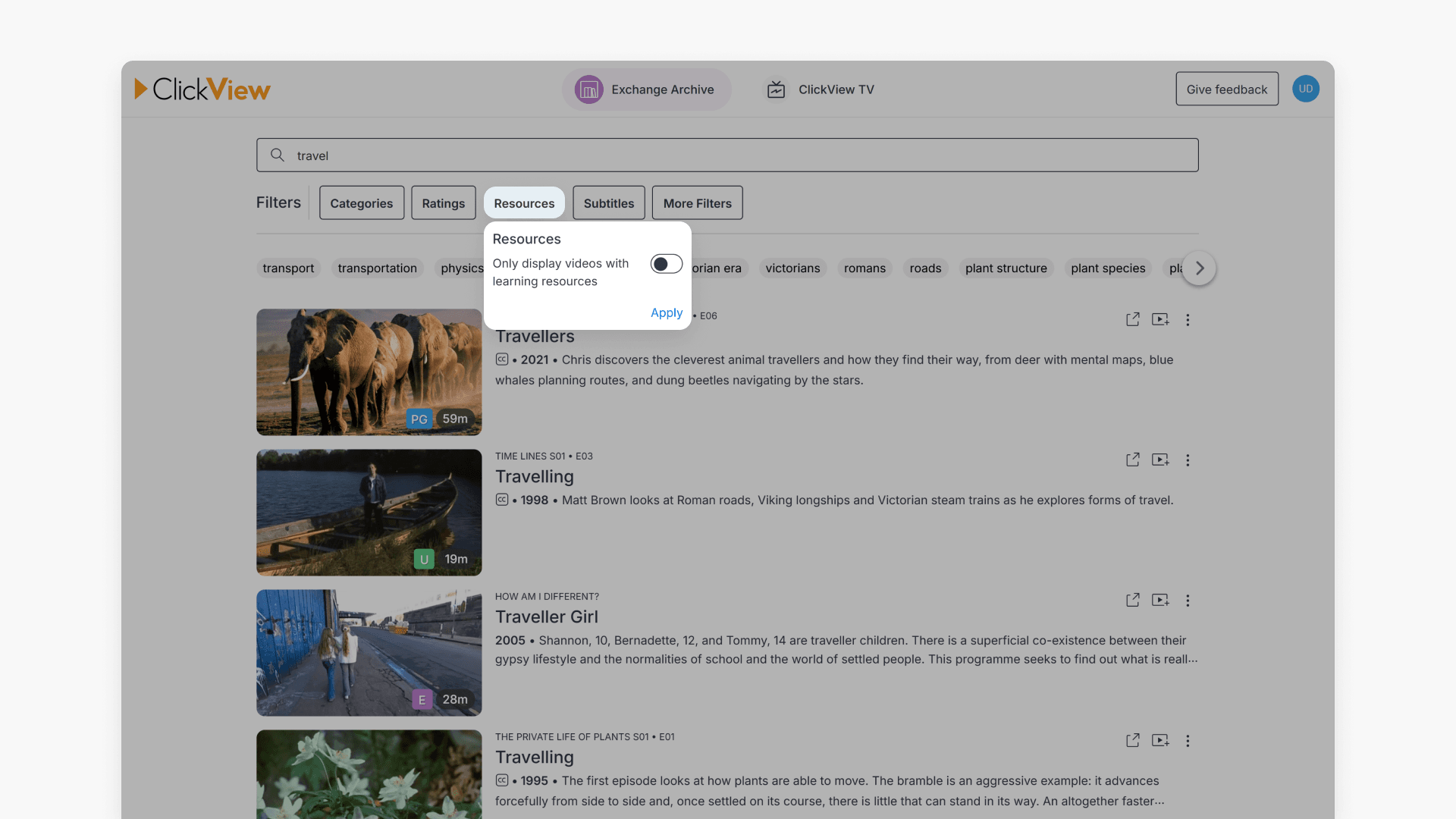Open the elephants thumbnail for Travellers
Image resolution: width=1456 pixels, height=819 pixels.
(369, 372)
